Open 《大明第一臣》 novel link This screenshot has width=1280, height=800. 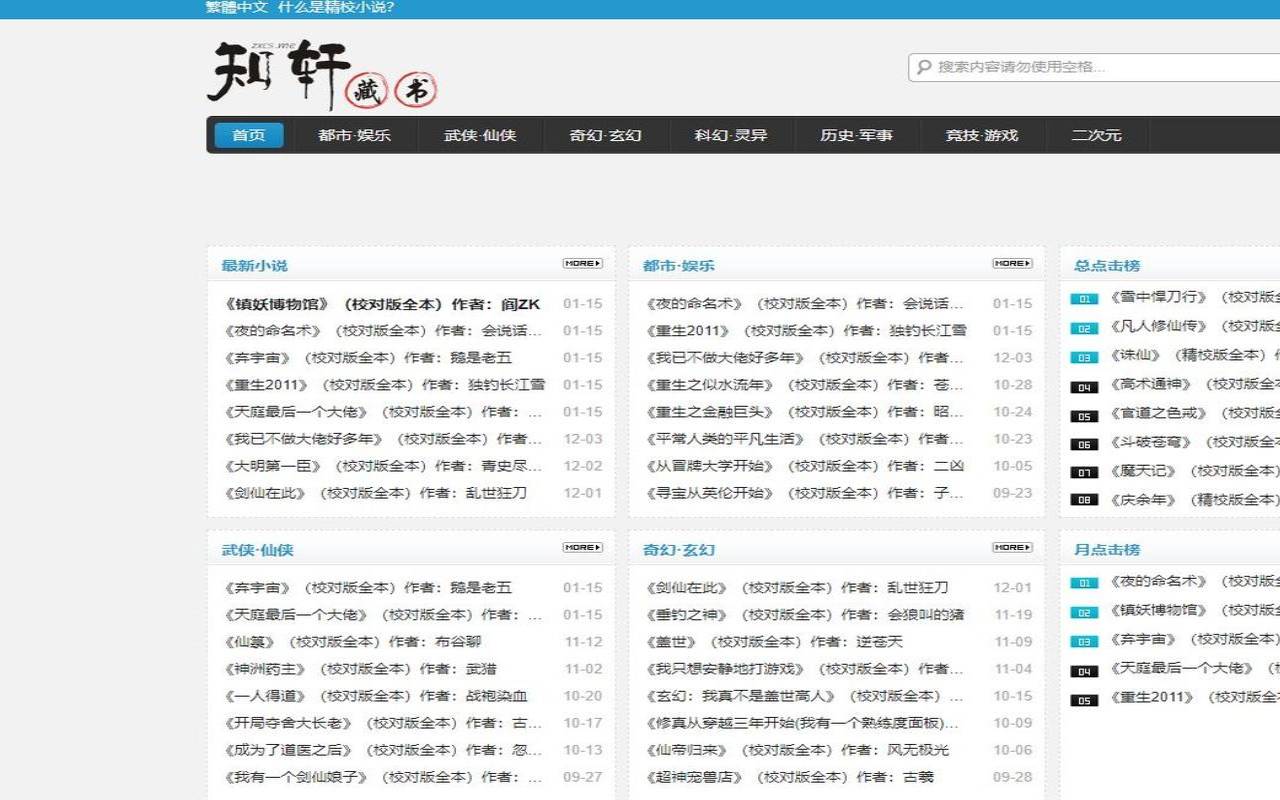tap(382, 466)
